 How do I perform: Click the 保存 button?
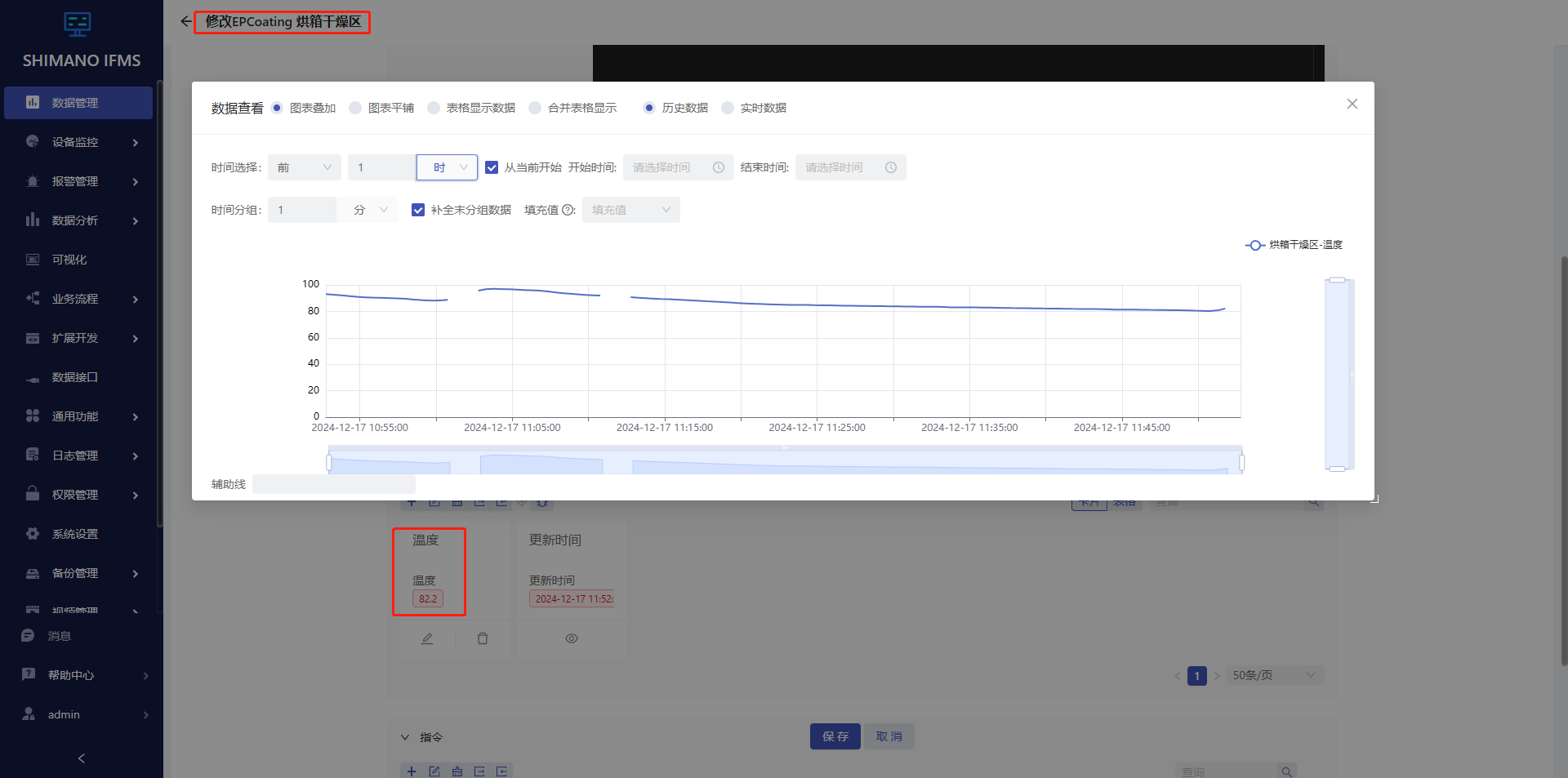(835, 736)
